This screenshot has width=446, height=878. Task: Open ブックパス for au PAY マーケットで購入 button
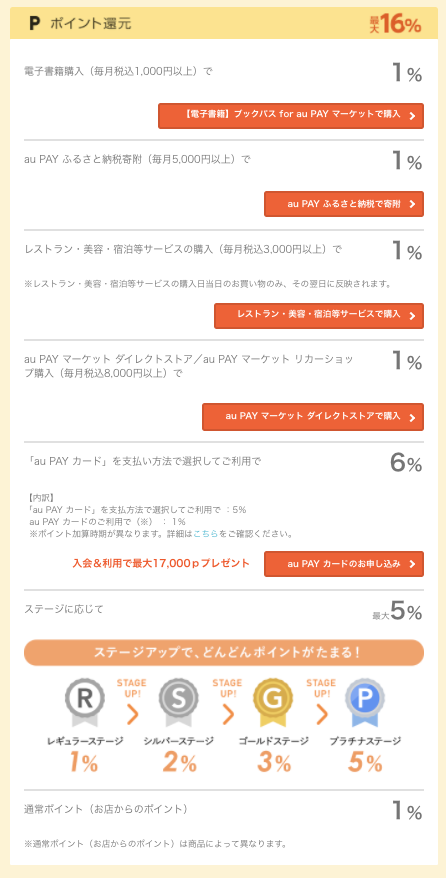291,116
